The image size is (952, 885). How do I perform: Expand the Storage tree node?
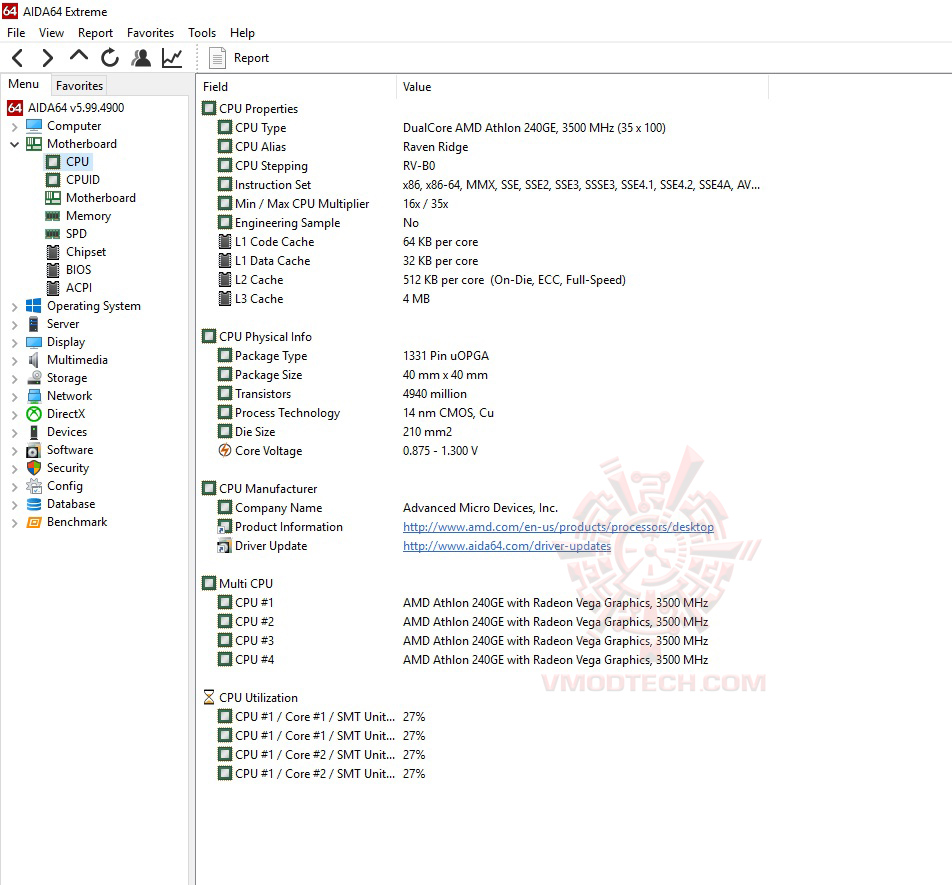point(15,378)
